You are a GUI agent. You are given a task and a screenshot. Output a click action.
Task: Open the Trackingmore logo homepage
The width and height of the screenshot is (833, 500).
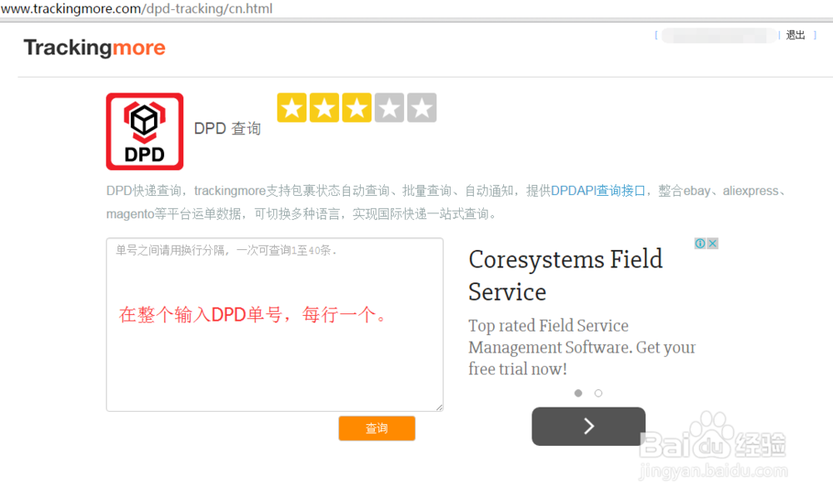95,48
